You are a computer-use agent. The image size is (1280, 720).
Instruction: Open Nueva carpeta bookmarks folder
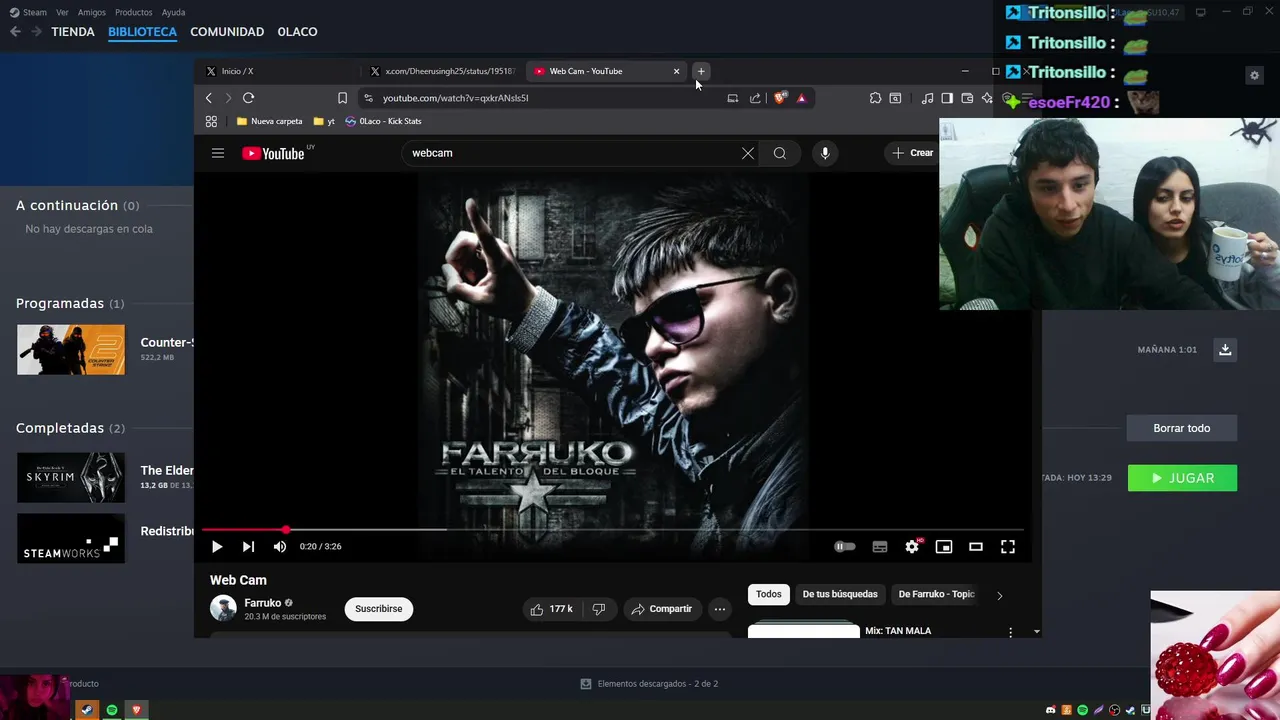tap(269, 121)
